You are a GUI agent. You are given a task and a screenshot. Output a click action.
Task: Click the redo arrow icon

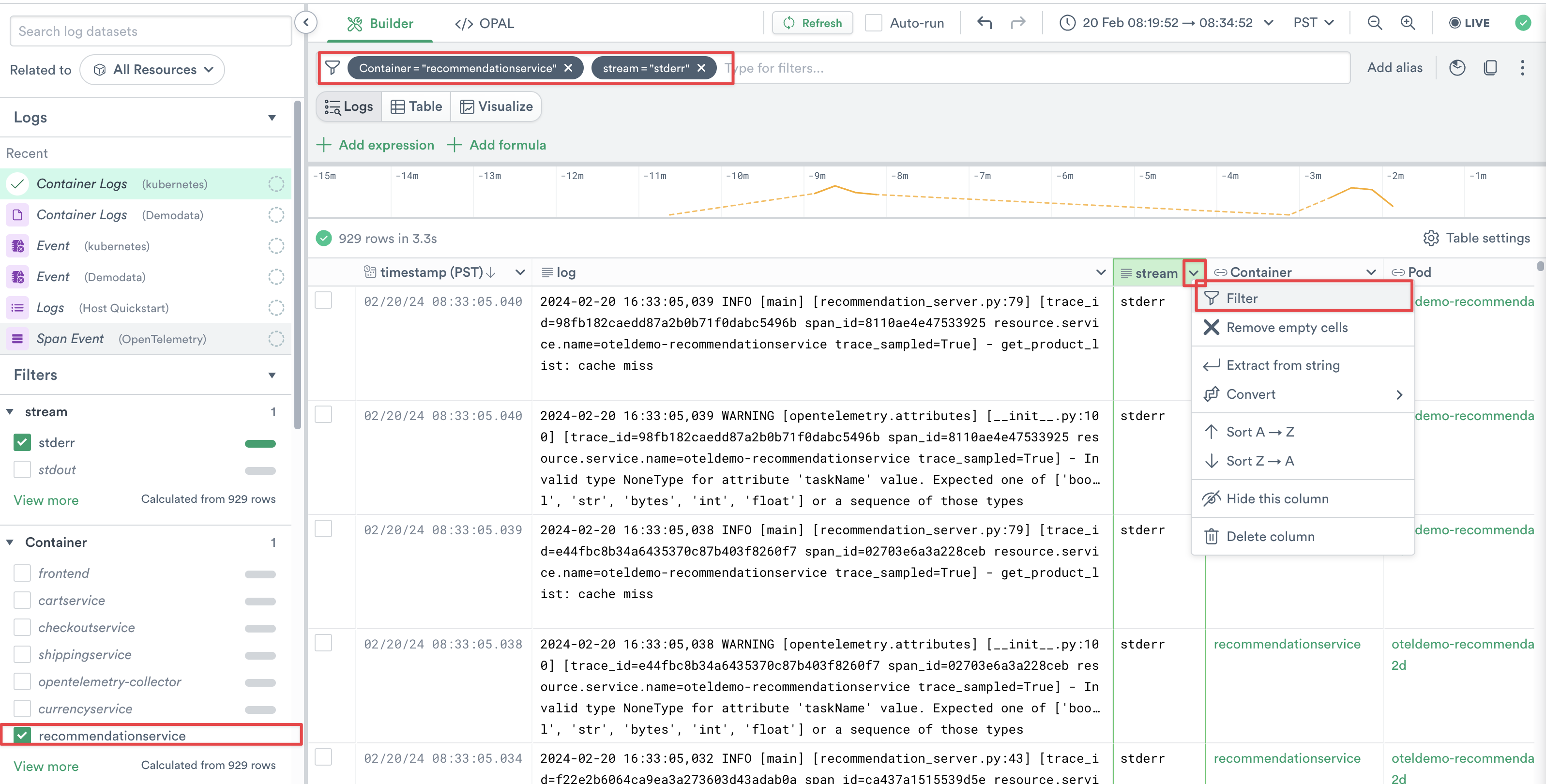(x=1018, y=23)
